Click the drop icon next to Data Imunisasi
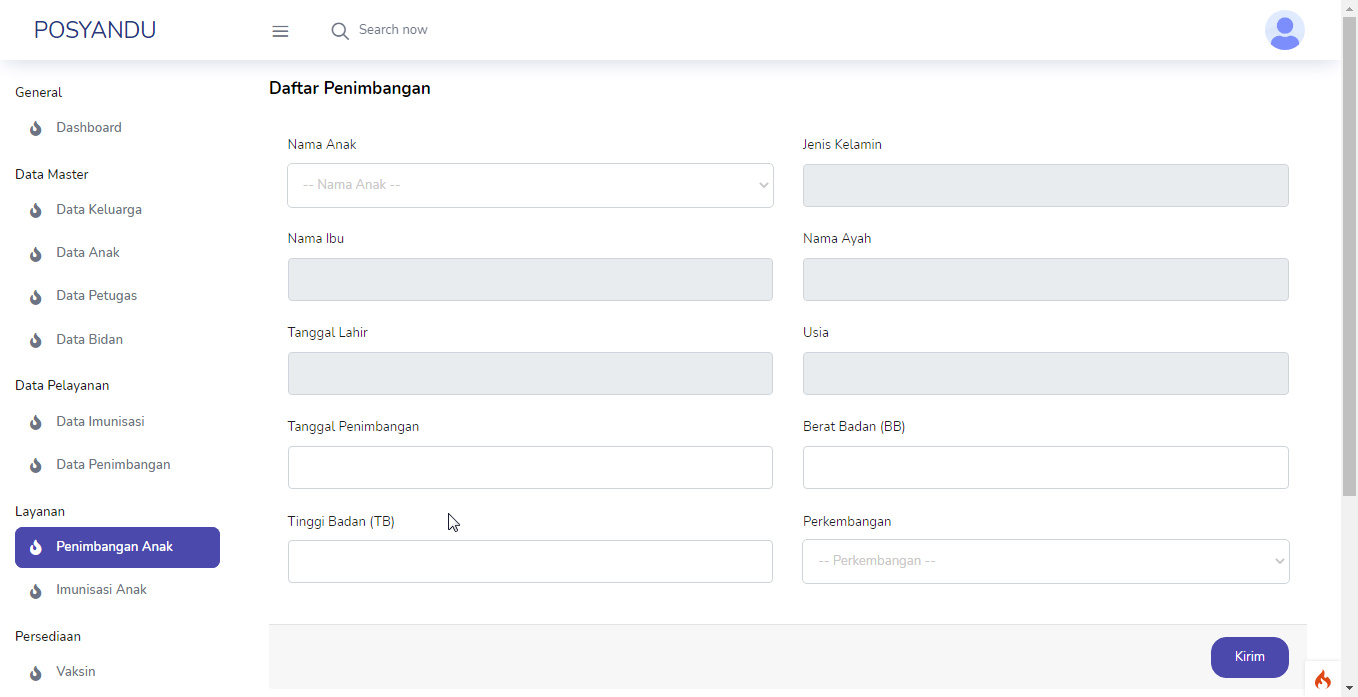Screen dimensions: 1358x697 pos(35,421)
